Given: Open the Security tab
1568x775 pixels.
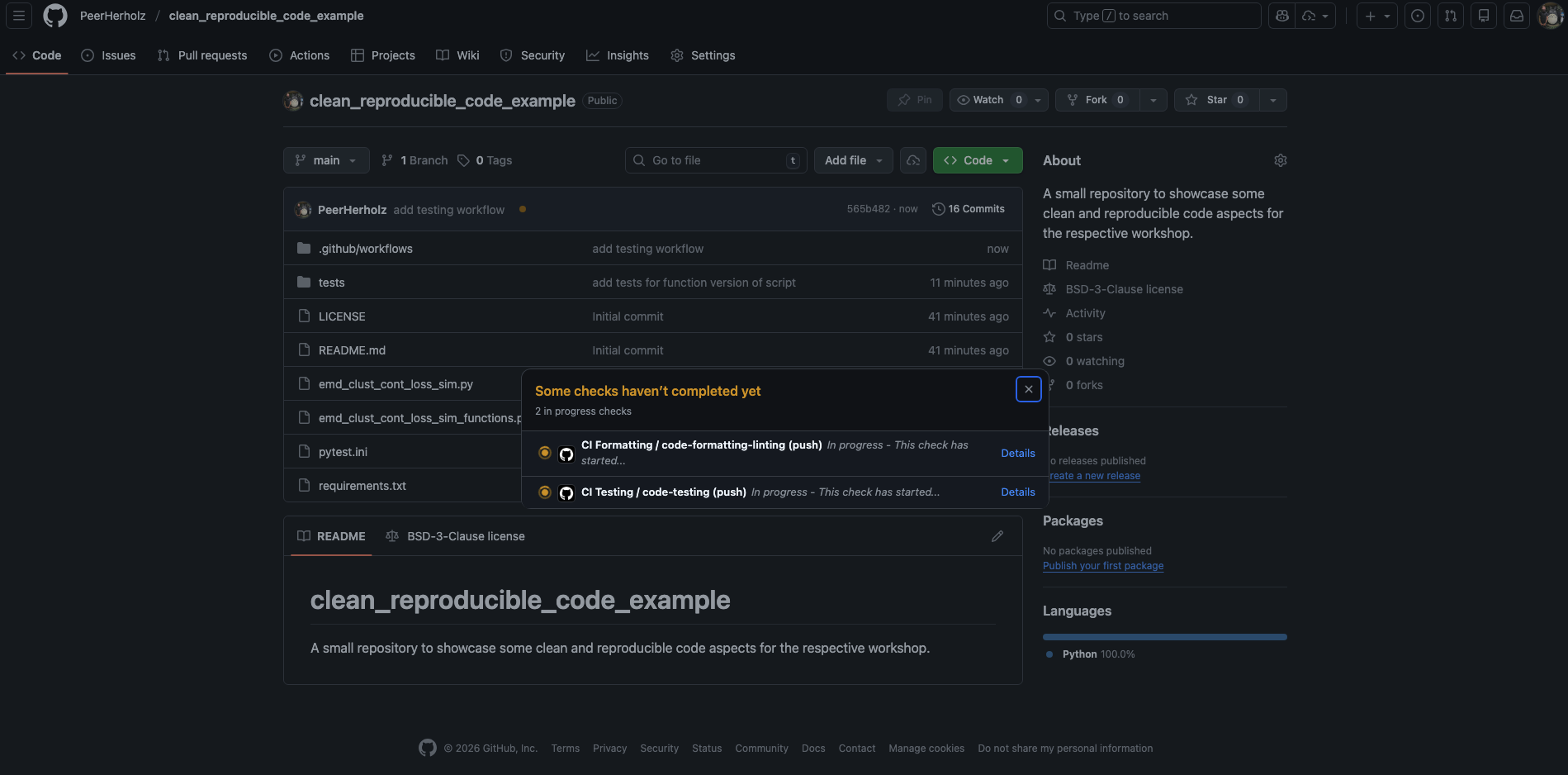Looking at the screenshot, I should tap(533, 55).
